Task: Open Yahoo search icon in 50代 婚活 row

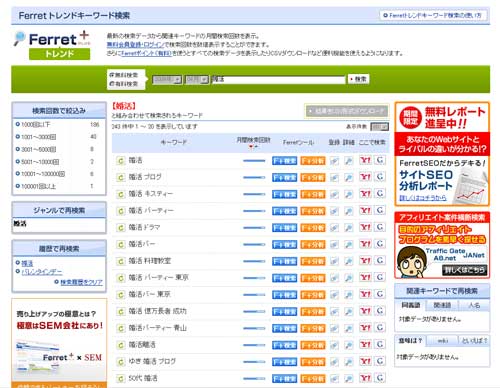Action: 365,378
